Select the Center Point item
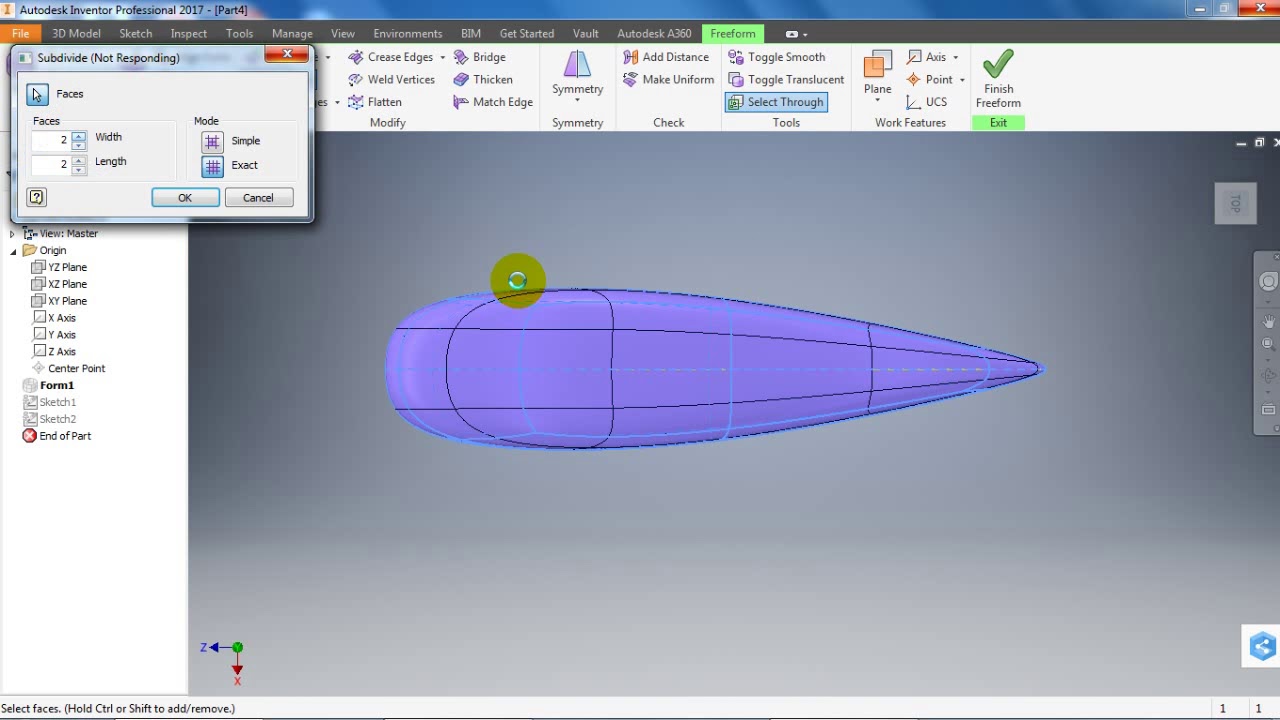The image size is (1280, 720). [x=68, y=368]
